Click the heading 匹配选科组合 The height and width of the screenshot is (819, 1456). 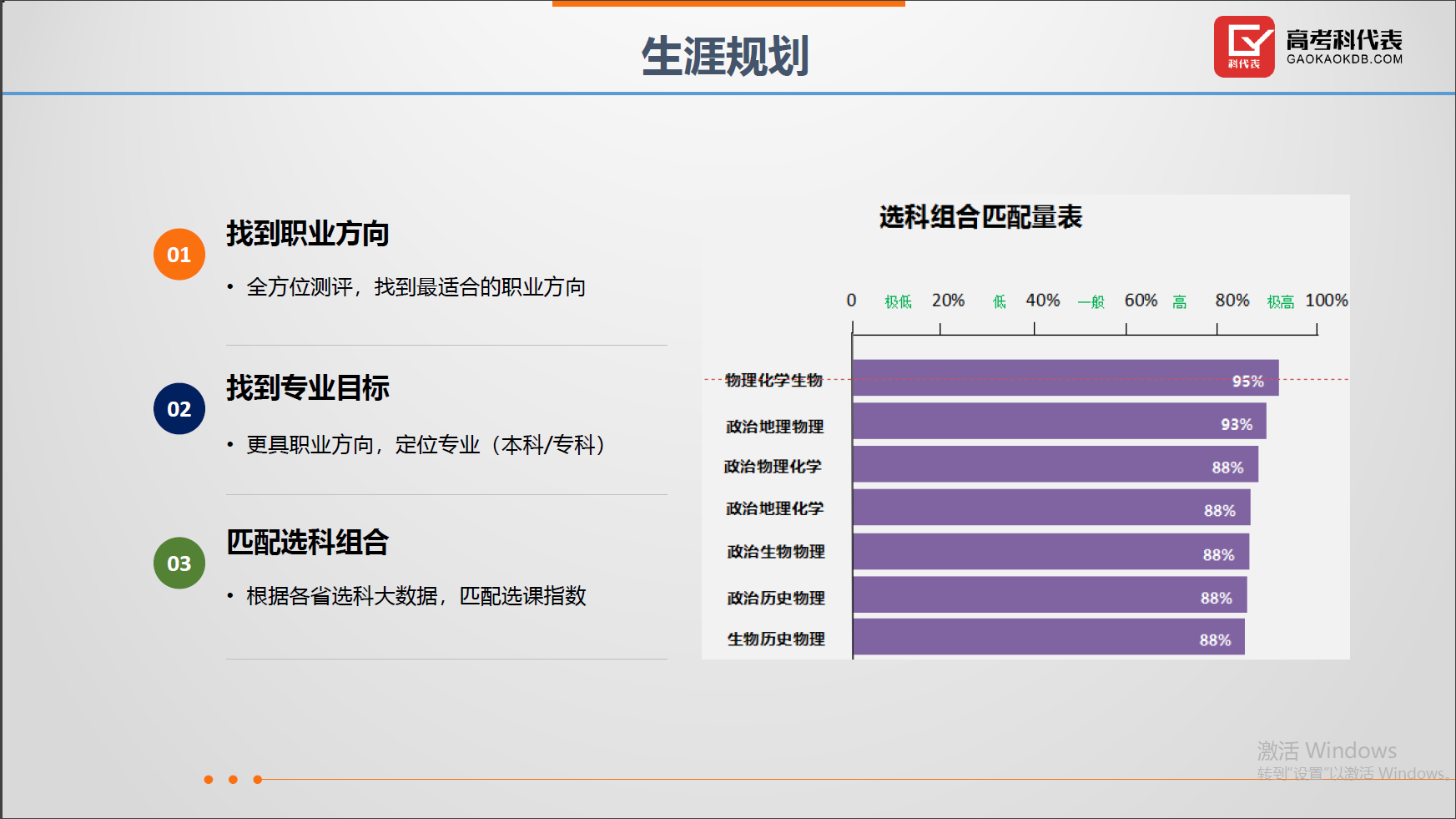pyautogui.click(x=308, y=543)
